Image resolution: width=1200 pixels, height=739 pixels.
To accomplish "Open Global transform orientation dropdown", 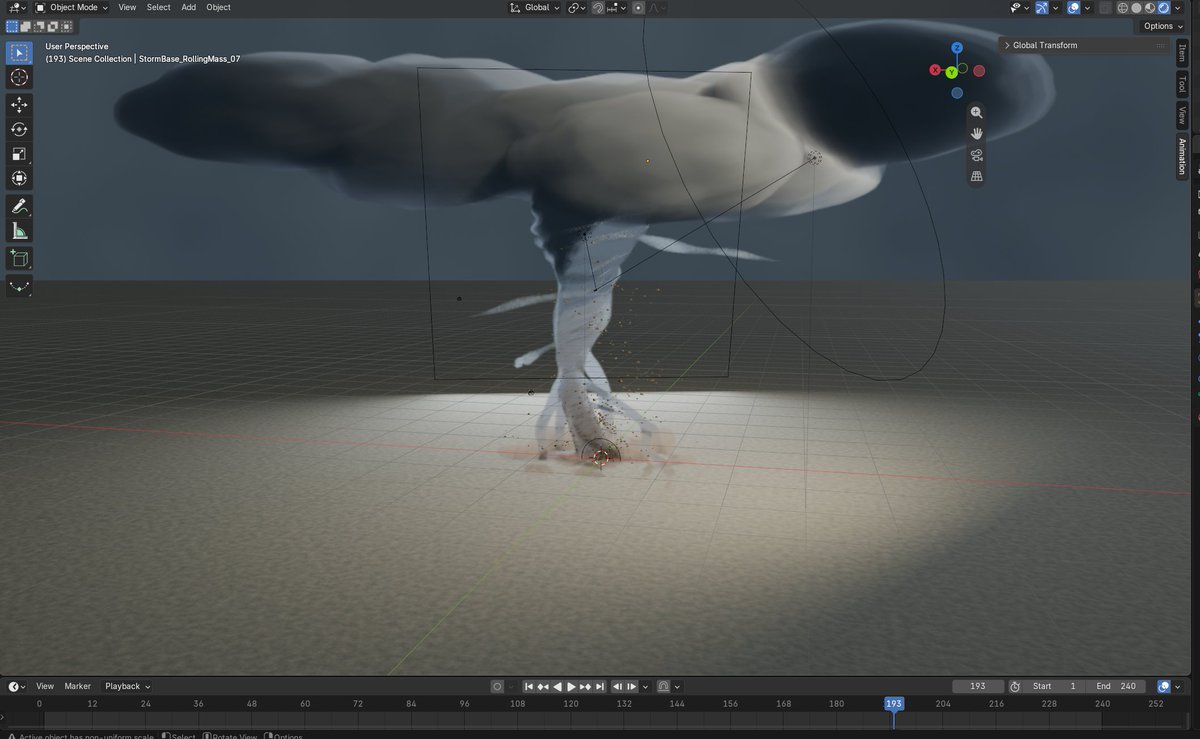I will pos(536,7).
